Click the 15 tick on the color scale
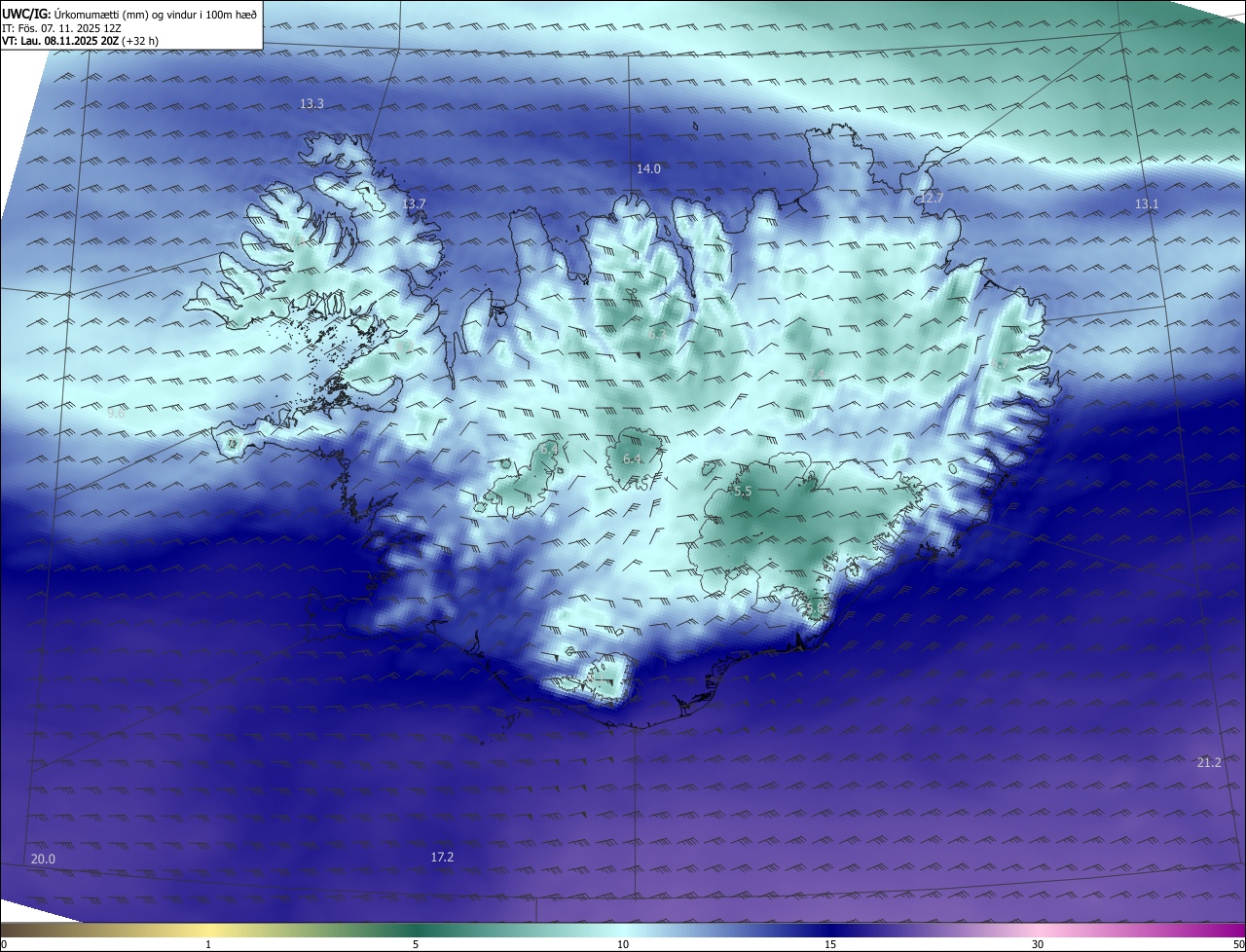 tap(830, 944)
